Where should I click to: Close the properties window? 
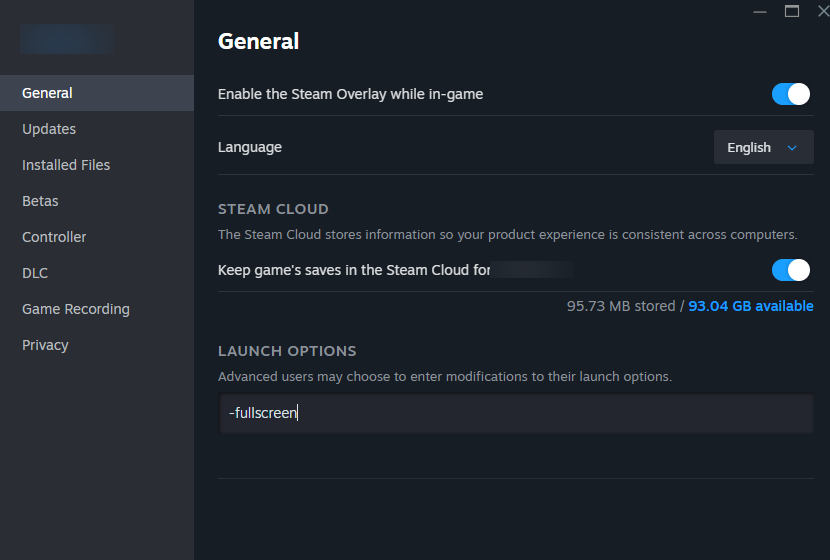coord(822,11)
